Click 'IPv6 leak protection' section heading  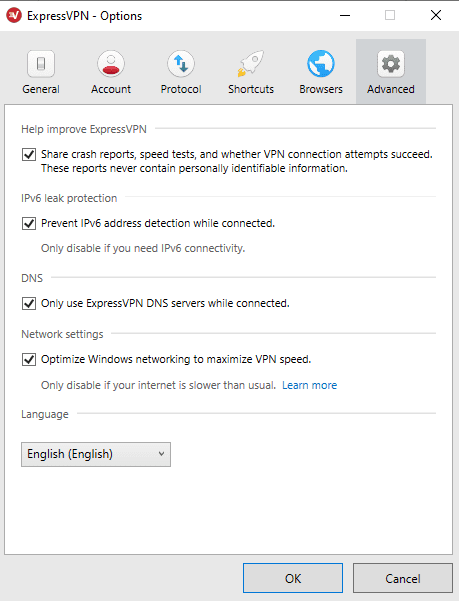(69, 198)
